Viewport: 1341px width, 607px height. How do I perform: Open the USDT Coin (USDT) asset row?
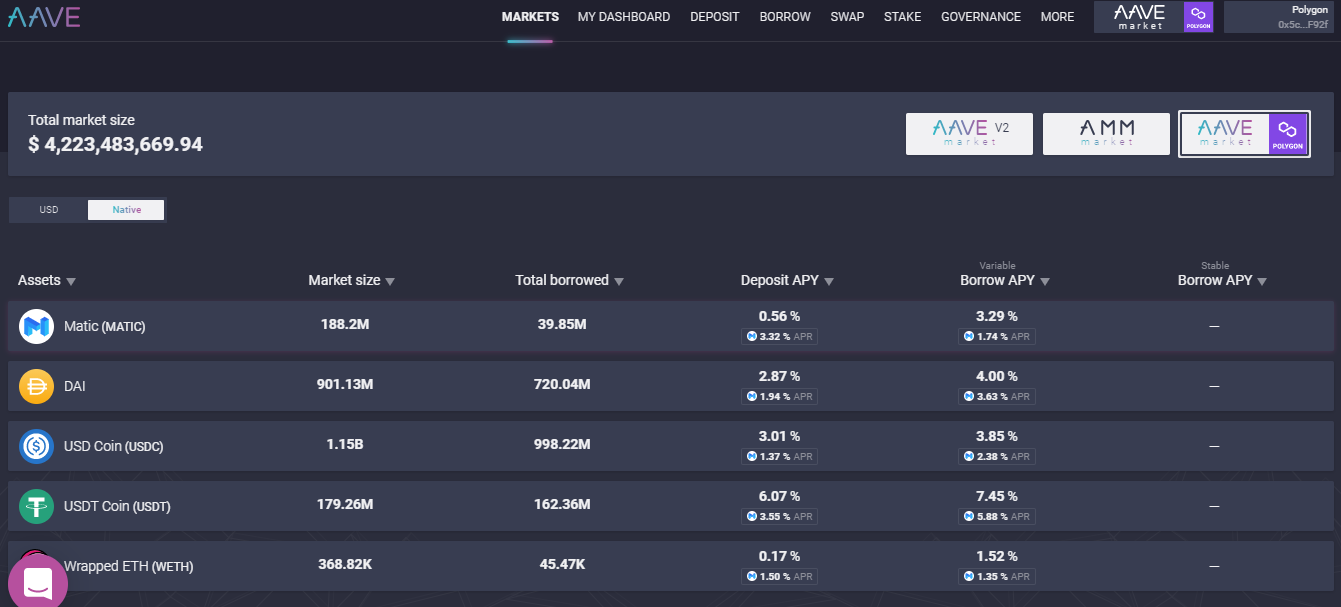[671, 506]
